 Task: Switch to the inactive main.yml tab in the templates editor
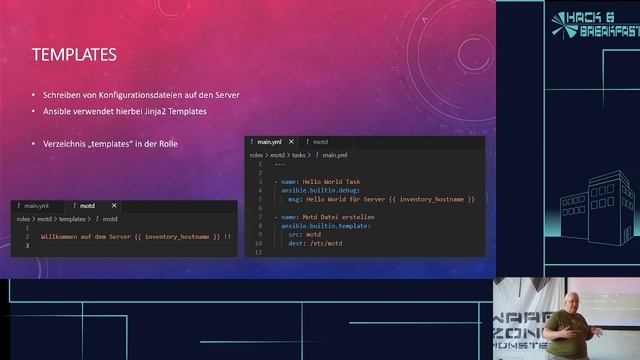point(36,206)
